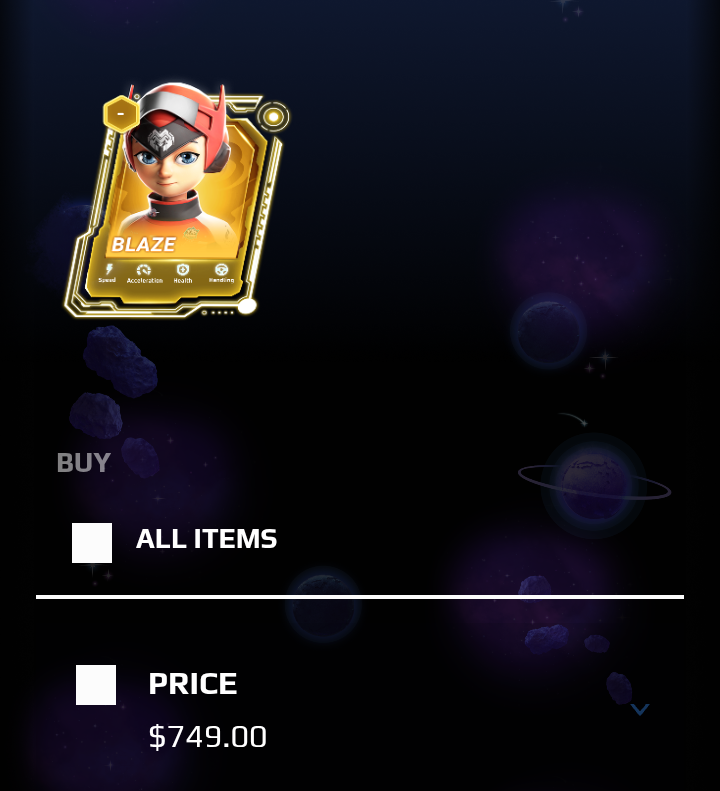Screen dimensions: 720x791
Task: Click the BLAZE name on the card
Action: 143,245
